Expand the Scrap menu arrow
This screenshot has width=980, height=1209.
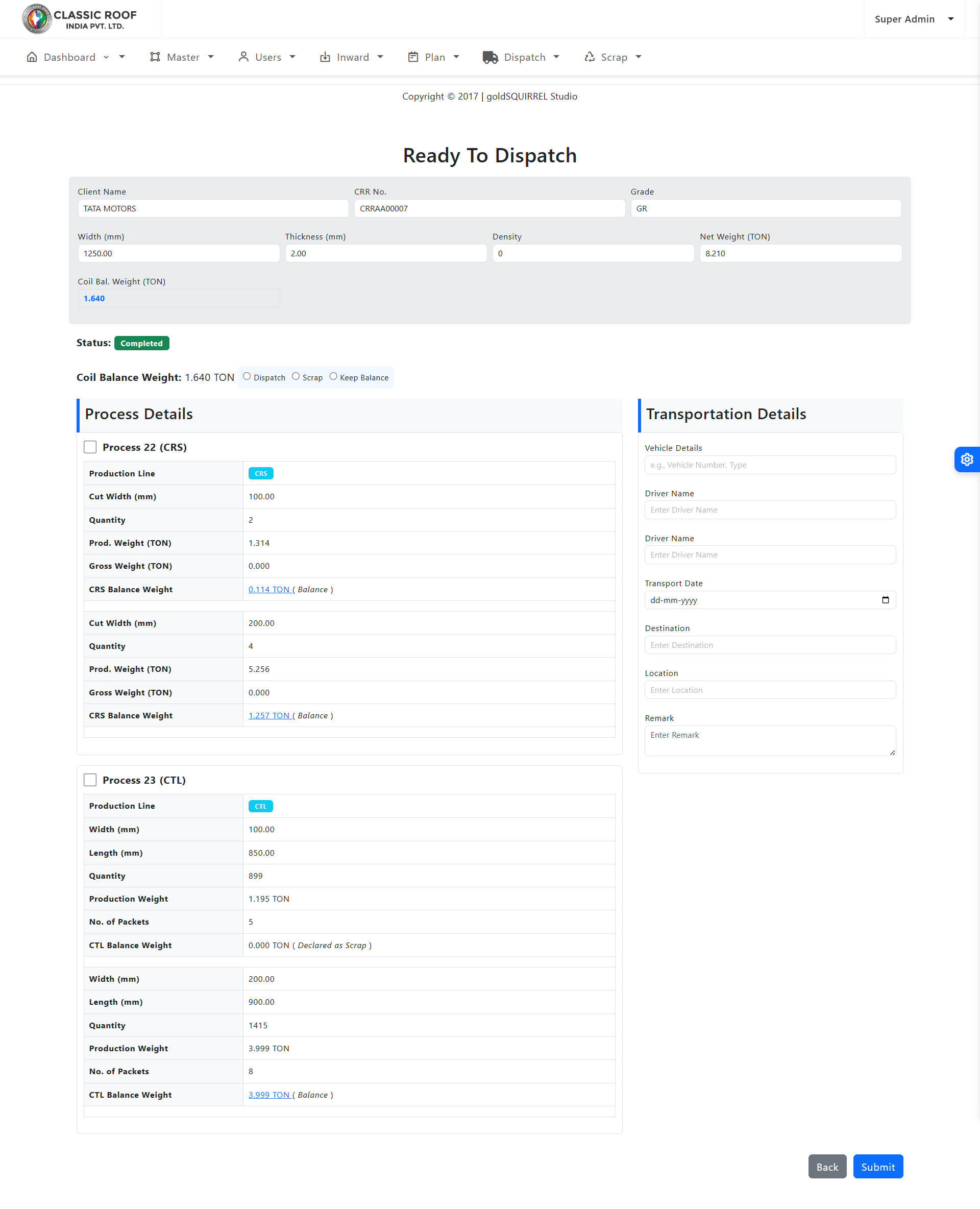click(x=639, y=57)
